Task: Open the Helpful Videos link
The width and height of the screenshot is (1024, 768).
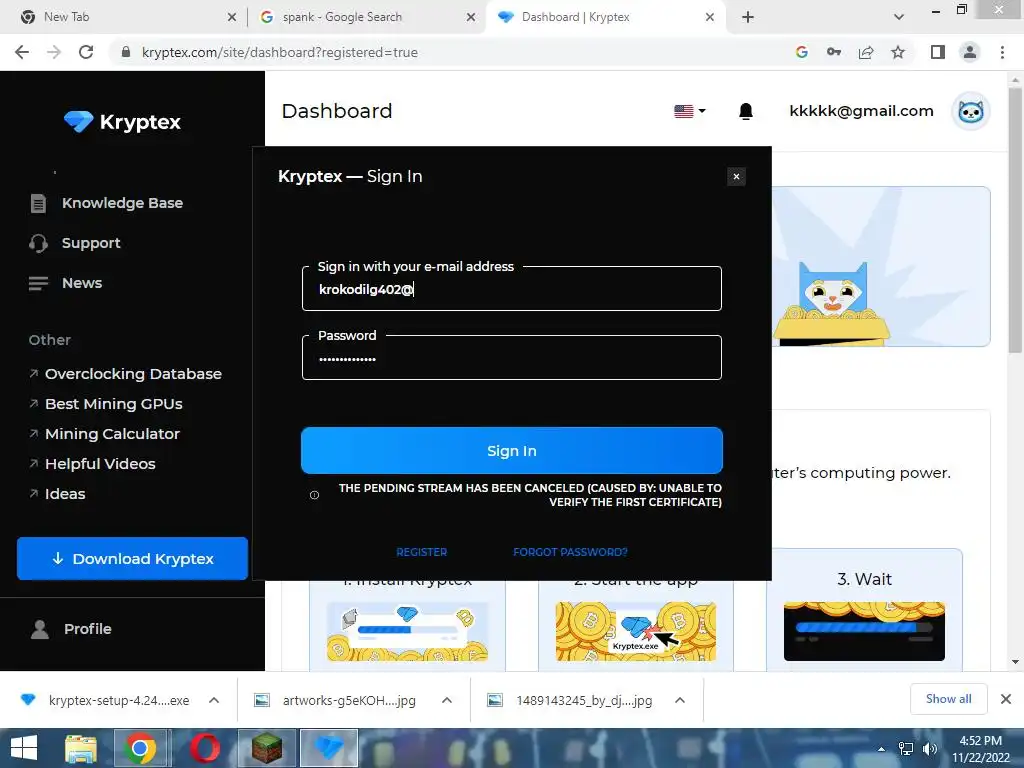Action: (100, 464)
